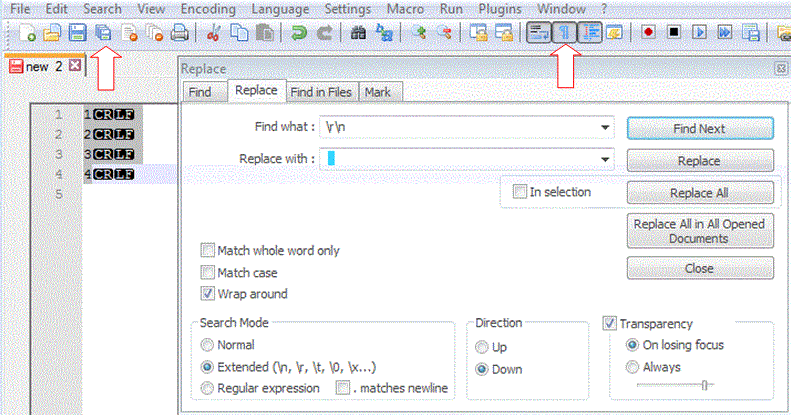The height and width of the screenshot is (415, 791).
Task: Toggle indent guide toolbar icon
Action: click(590, 33)
